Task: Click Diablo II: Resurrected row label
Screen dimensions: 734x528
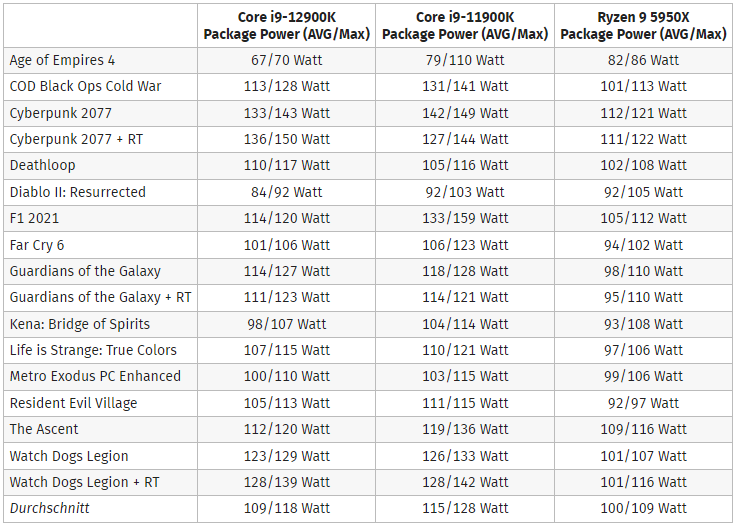Action: [x=78, y=192]
